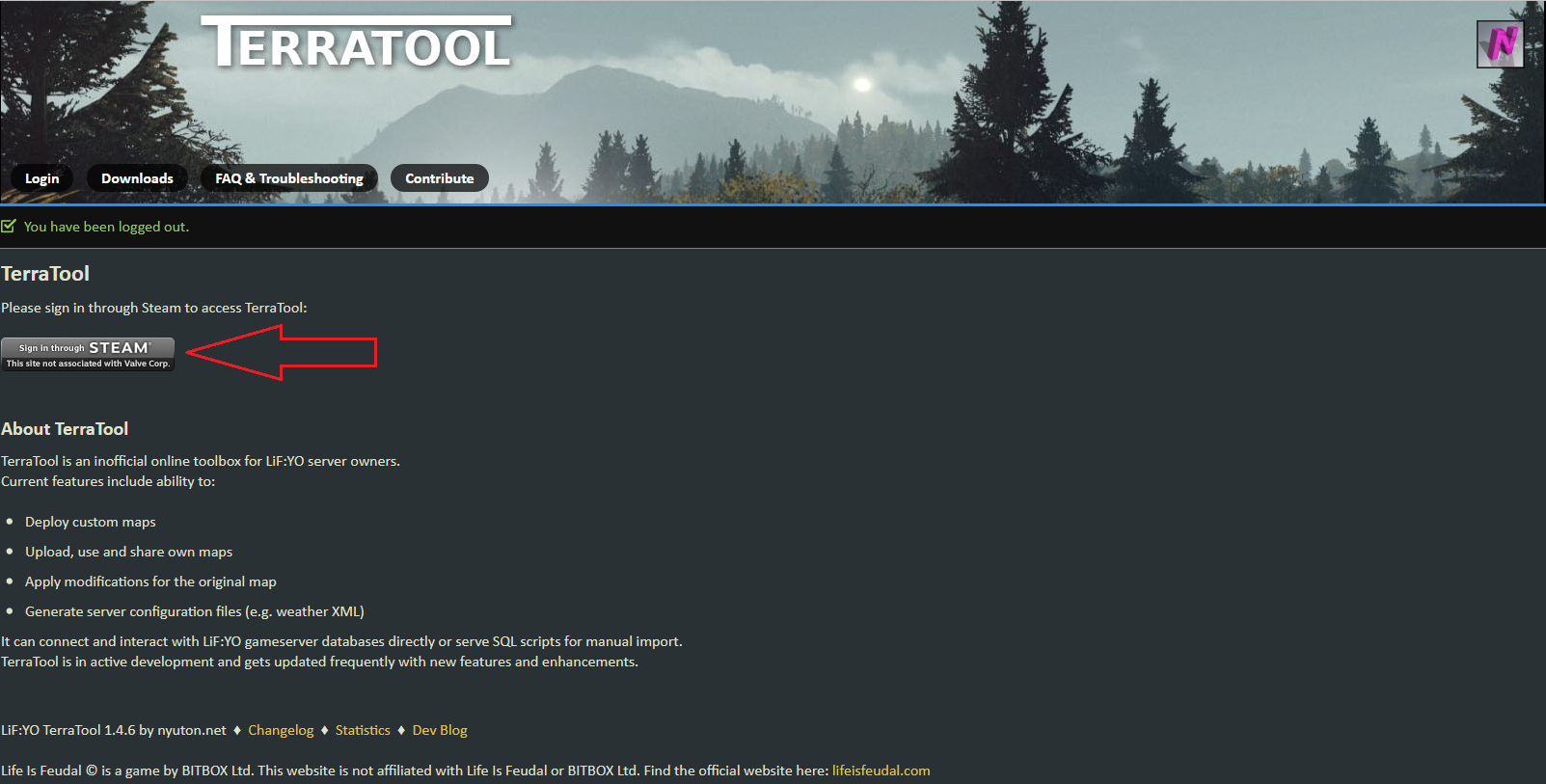This screenshot has height=784, width=1546.
Task: Click the TerraTool heading
Action: point(45,274)
